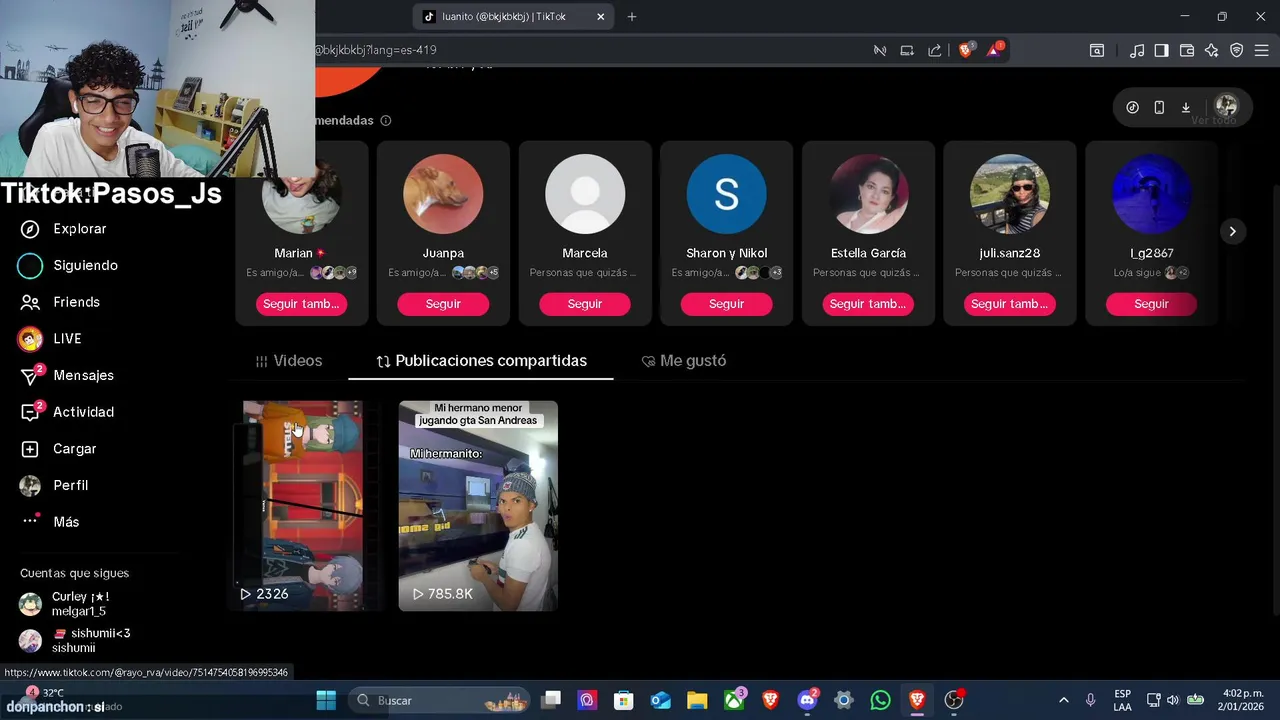Click the phone app icon in floating bar
Screen dimensions: 1280x720
(x=1159, y=108)
